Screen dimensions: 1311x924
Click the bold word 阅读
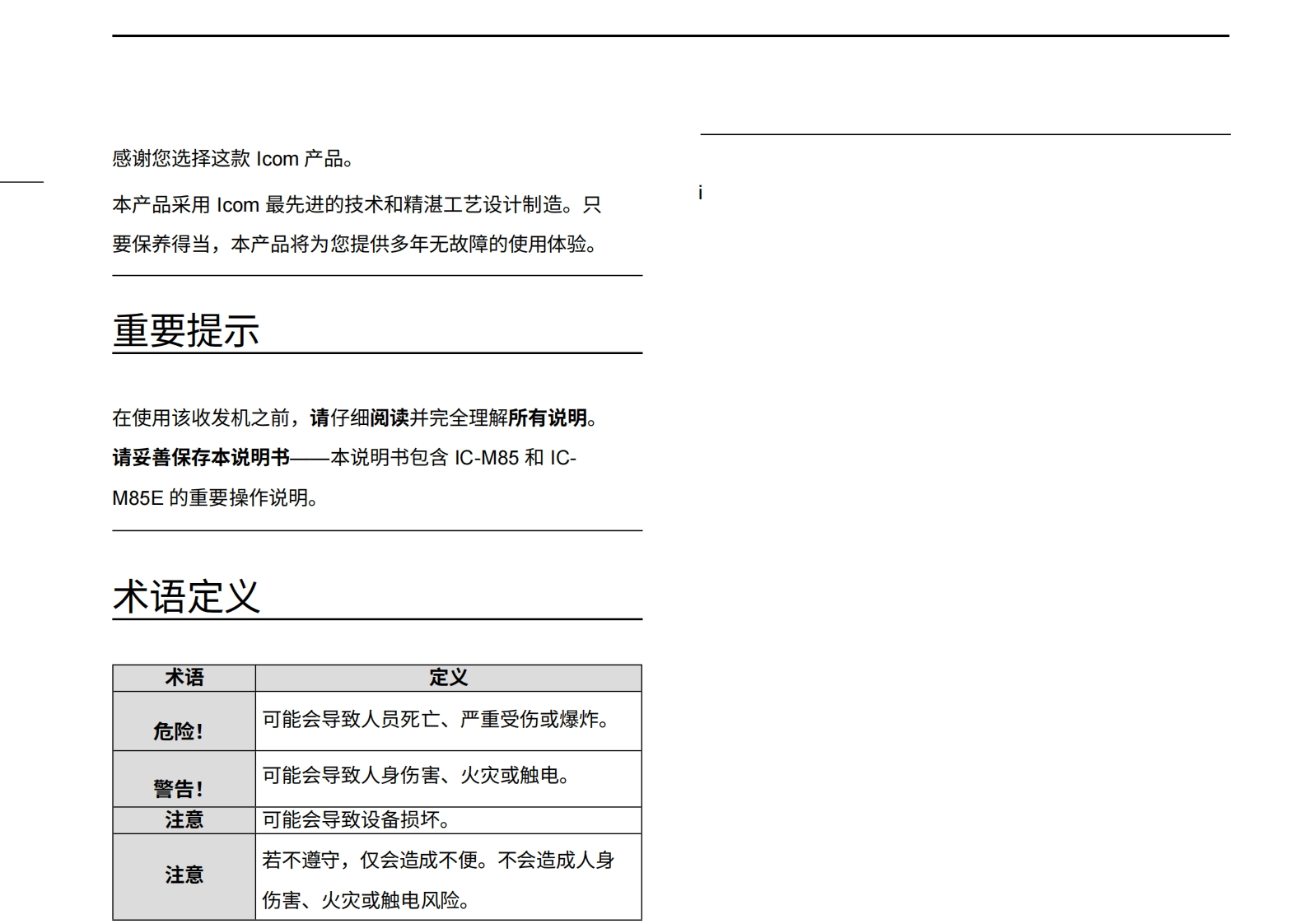[390, 418]
